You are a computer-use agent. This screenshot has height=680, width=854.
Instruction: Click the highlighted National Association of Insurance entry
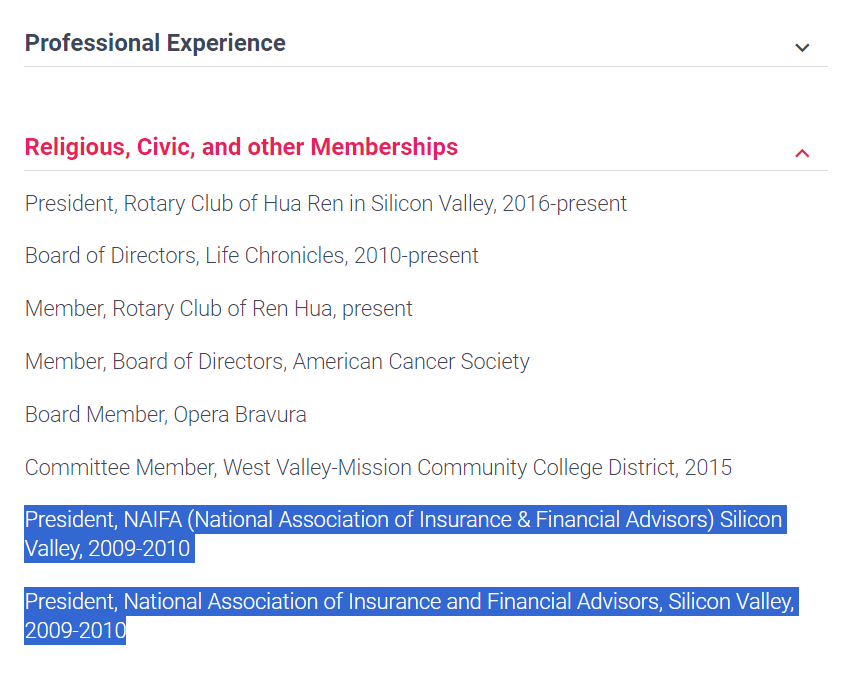click(411, 616)
